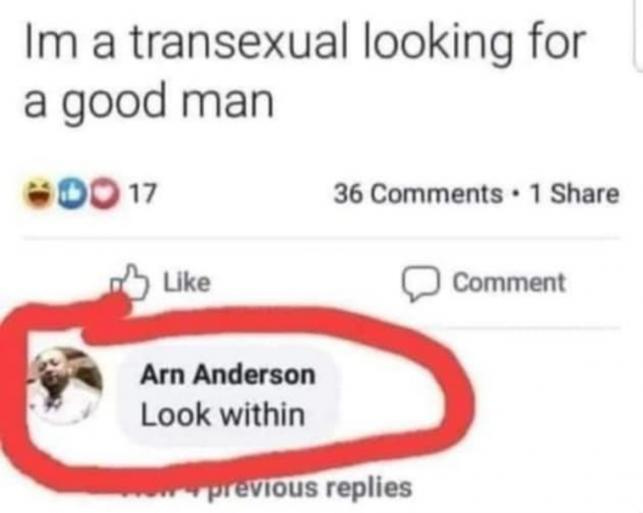Tap the gray comment bubble background

pos(229,394)
